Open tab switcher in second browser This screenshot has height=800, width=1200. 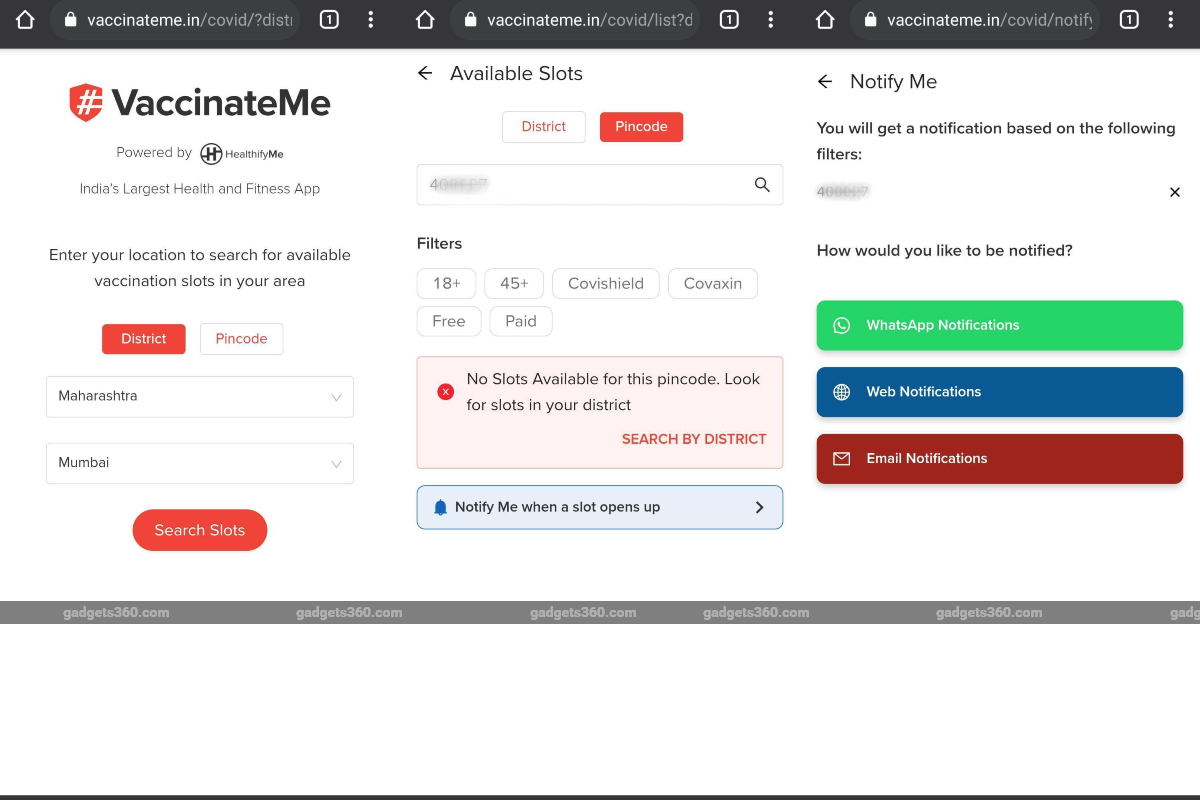[729, 19]
